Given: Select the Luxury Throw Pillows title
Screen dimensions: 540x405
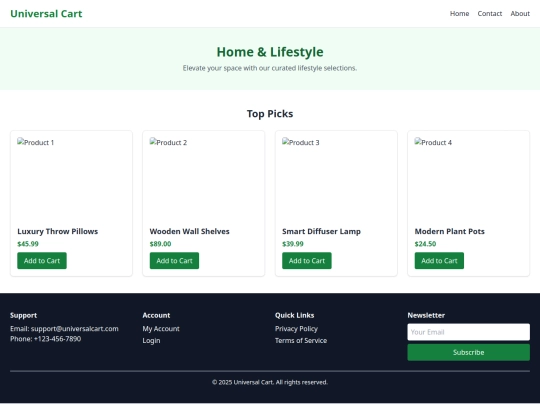Looking at the screenshot, I should pyautogui.click(x=58, y=231).
